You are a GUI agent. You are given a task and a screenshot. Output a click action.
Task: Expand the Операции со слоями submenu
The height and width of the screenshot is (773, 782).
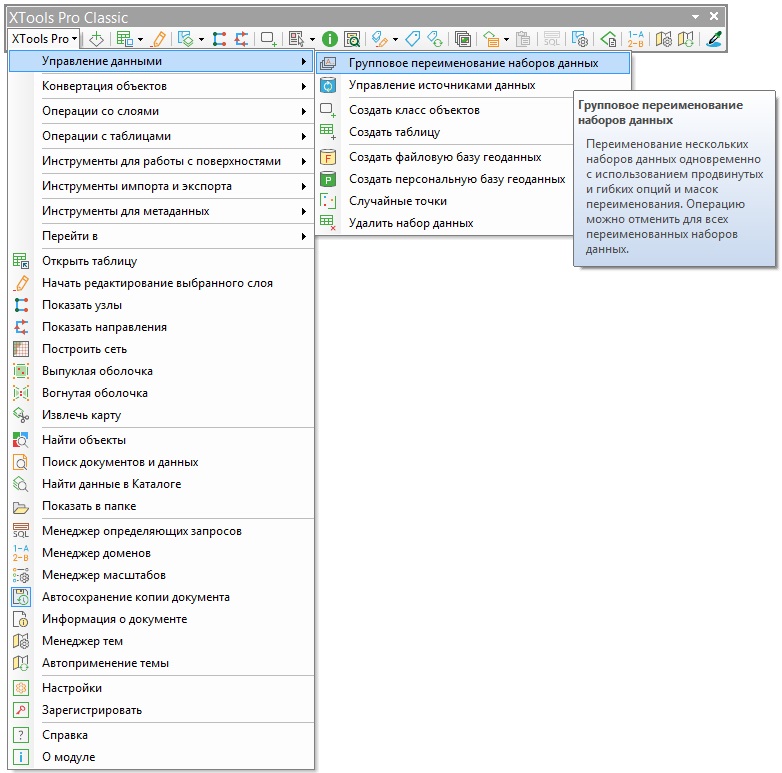[162, 111]
